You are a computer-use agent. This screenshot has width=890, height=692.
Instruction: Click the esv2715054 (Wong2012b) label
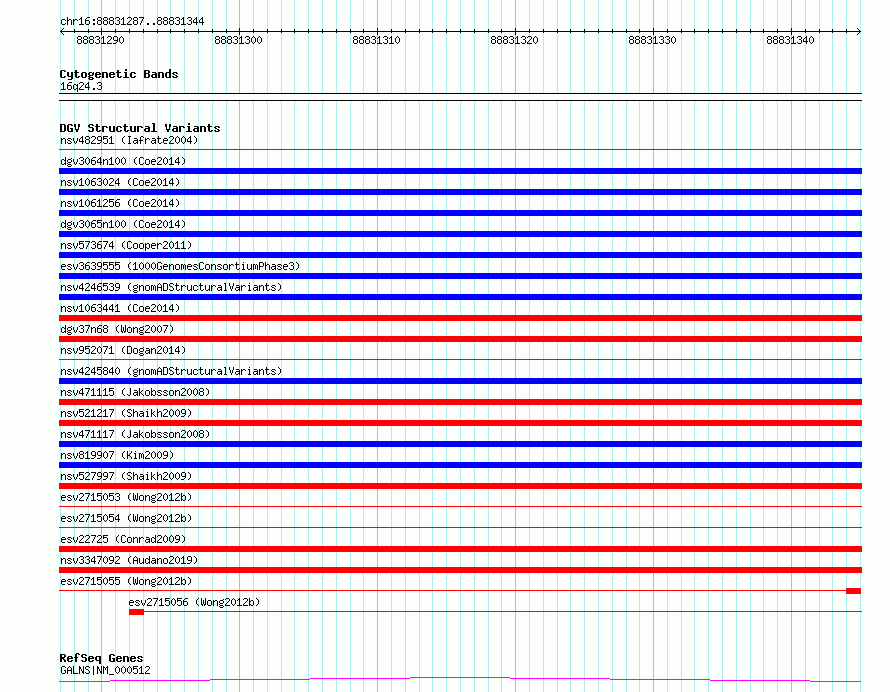click(x=126, y=518)
